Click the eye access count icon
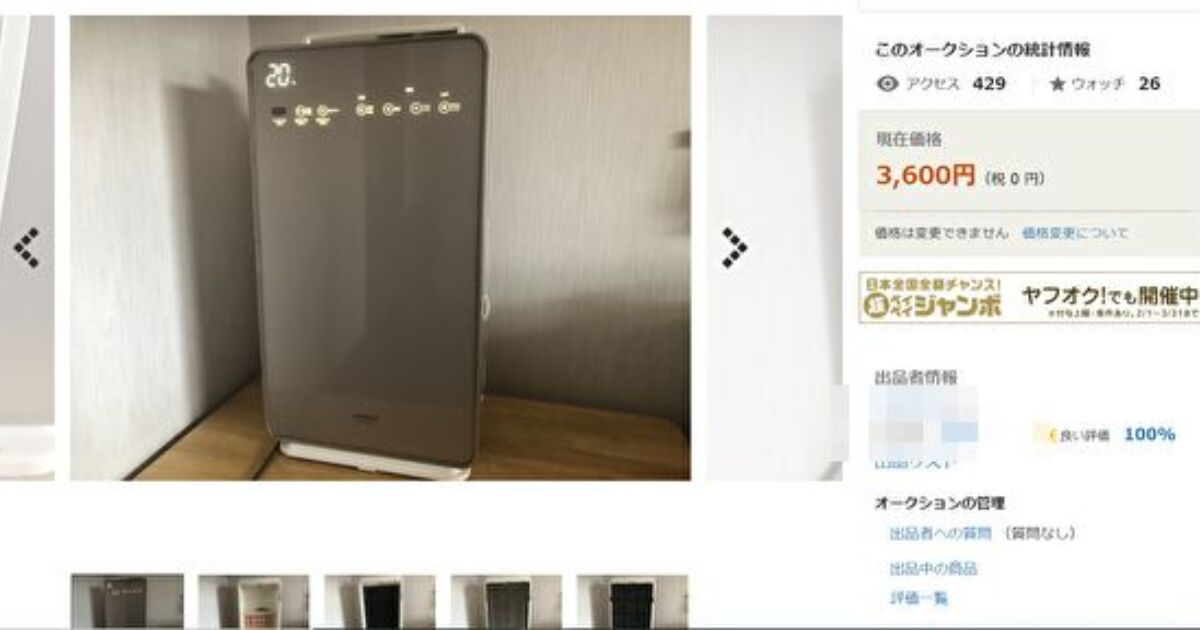This screenshot has width=1200, height=630. pos(887,84)
